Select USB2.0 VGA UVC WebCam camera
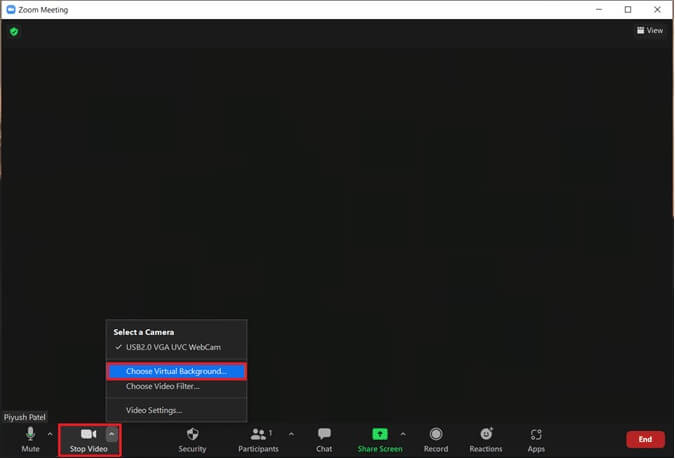 pyautogui.click(x=176, y=347)
